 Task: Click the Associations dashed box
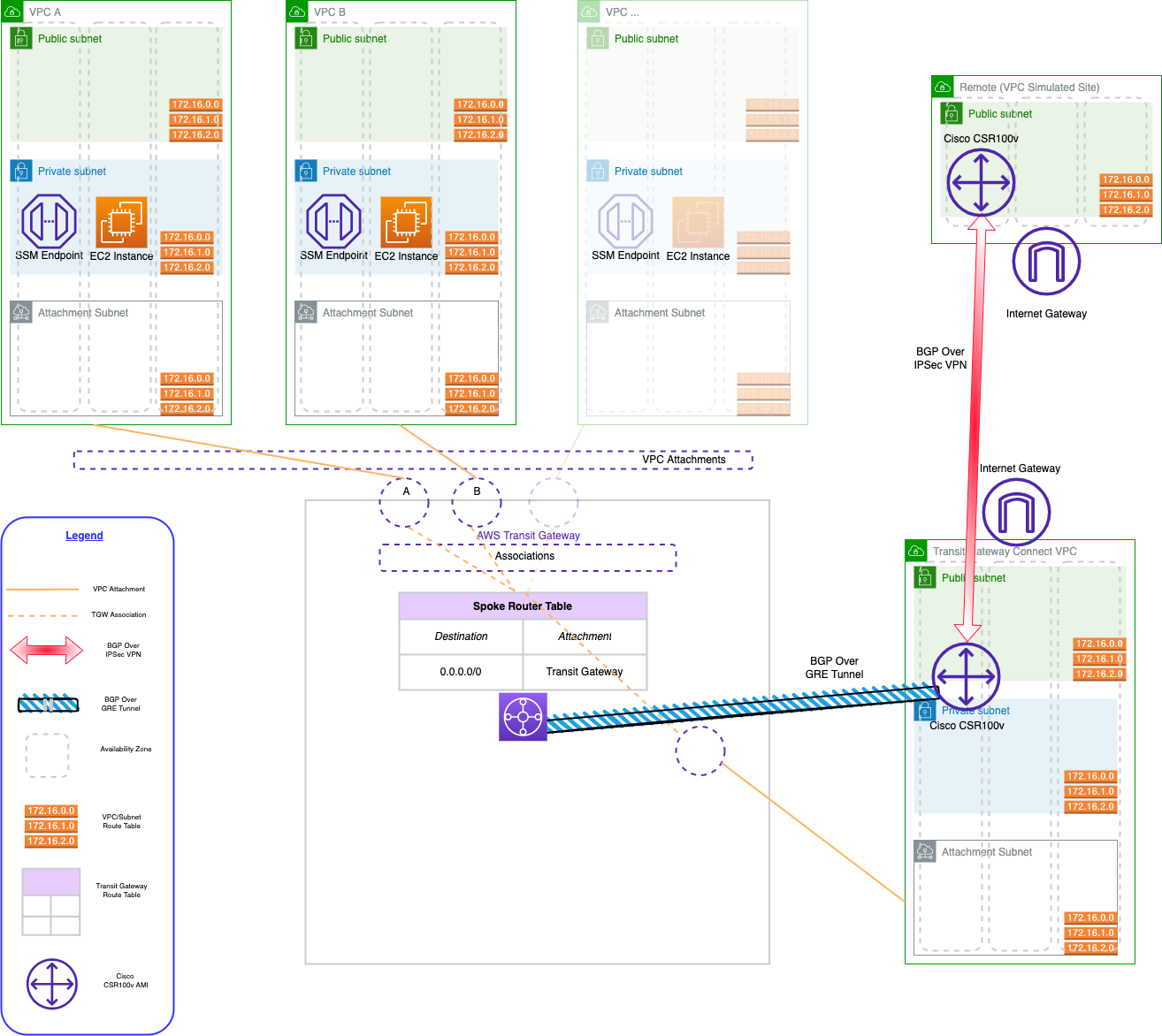coord(528,558)
